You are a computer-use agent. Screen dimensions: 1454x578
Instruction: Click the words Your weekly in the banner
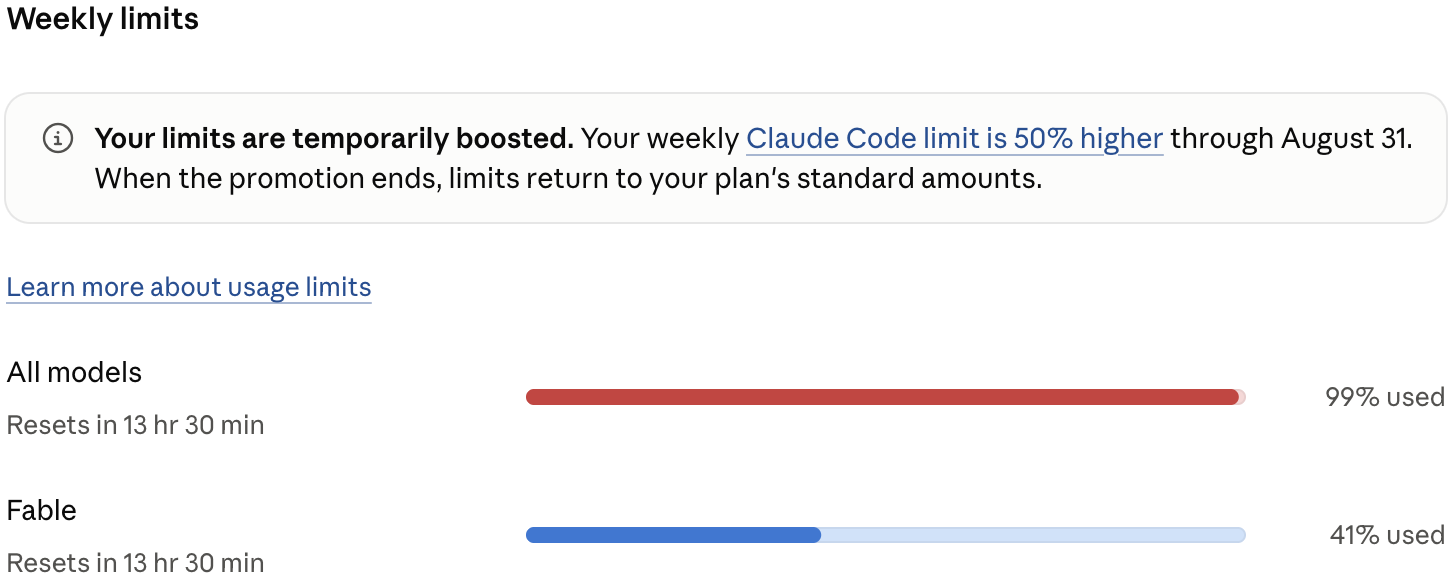coord(660,138)
